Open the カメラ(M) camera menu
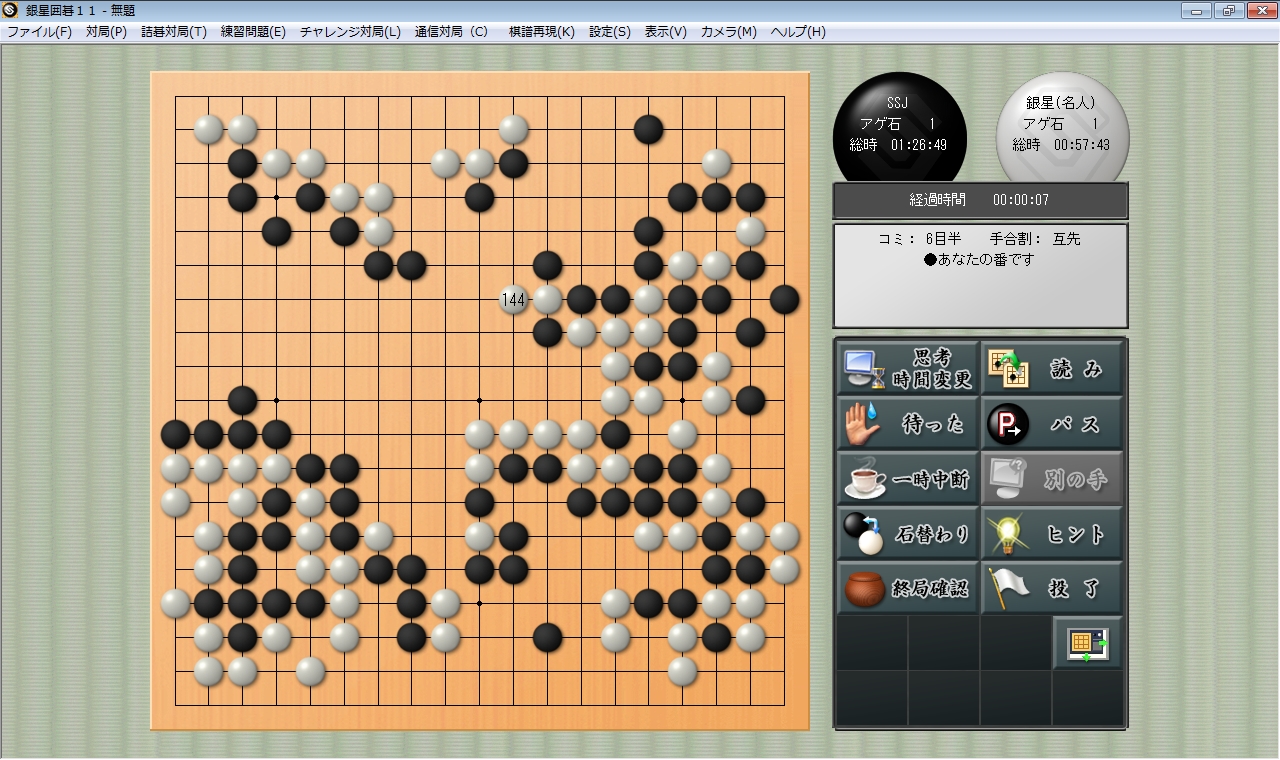The image size is (1280, 760). (x=729, y=31)
